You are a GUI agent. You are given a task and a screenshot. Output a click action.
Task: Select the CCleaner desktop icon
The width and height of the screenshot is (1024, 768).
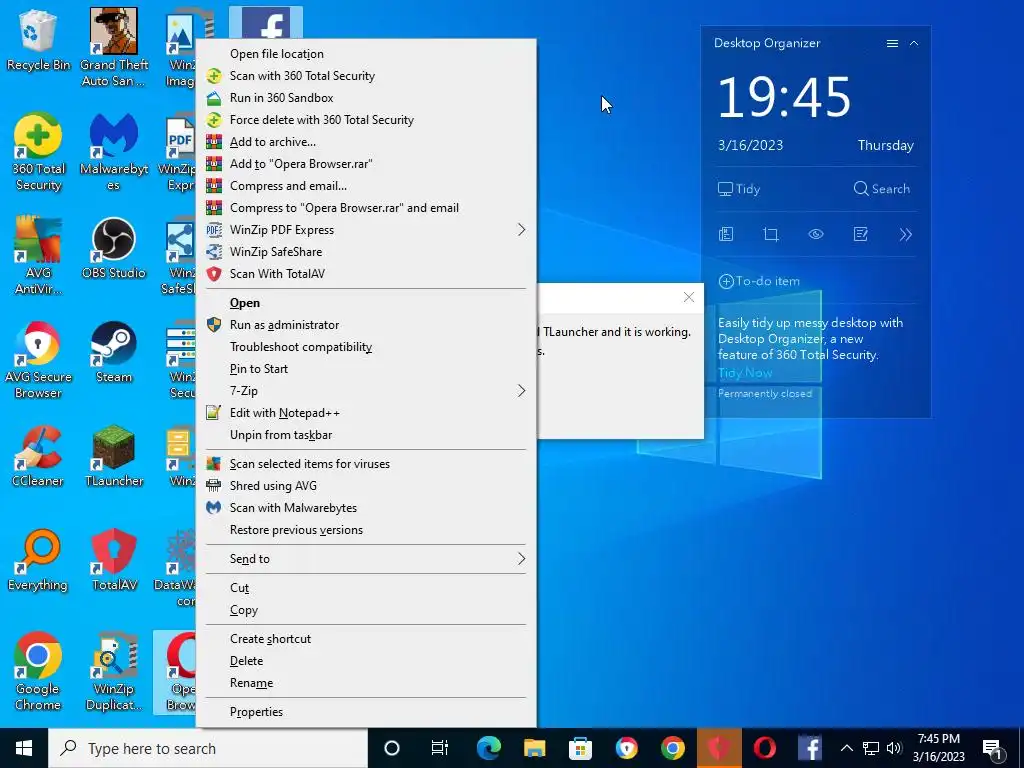[38, 456]
